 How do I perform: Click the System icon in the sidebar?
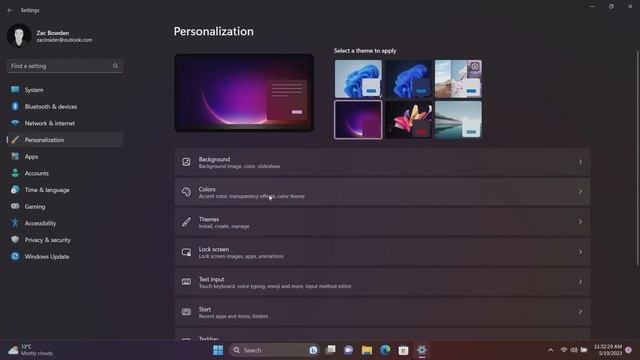[x=15, y=89]
